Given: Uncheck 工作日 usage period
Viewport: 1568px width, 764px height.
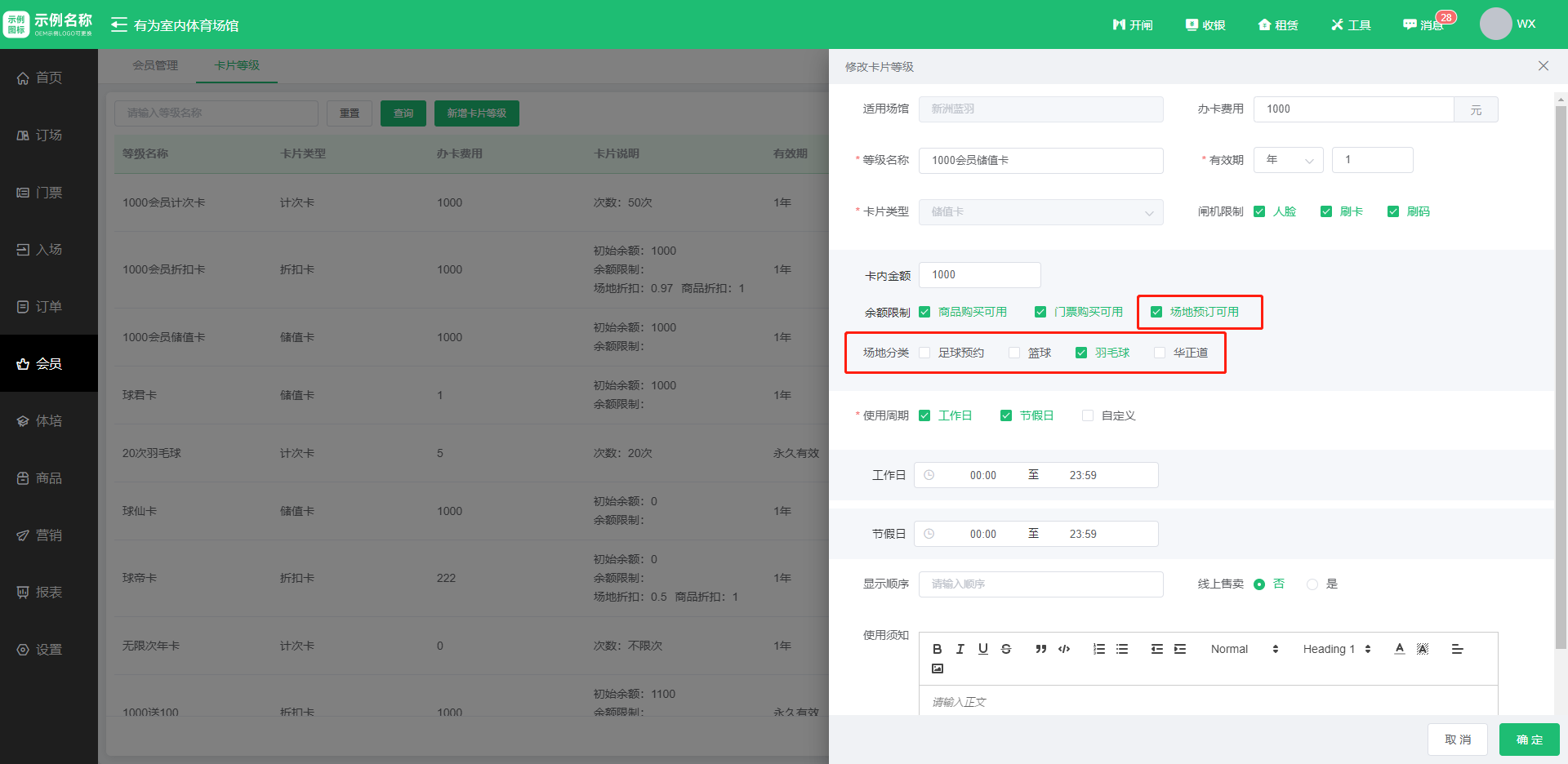Looking at the screenshot, I should tap(924, 415).
